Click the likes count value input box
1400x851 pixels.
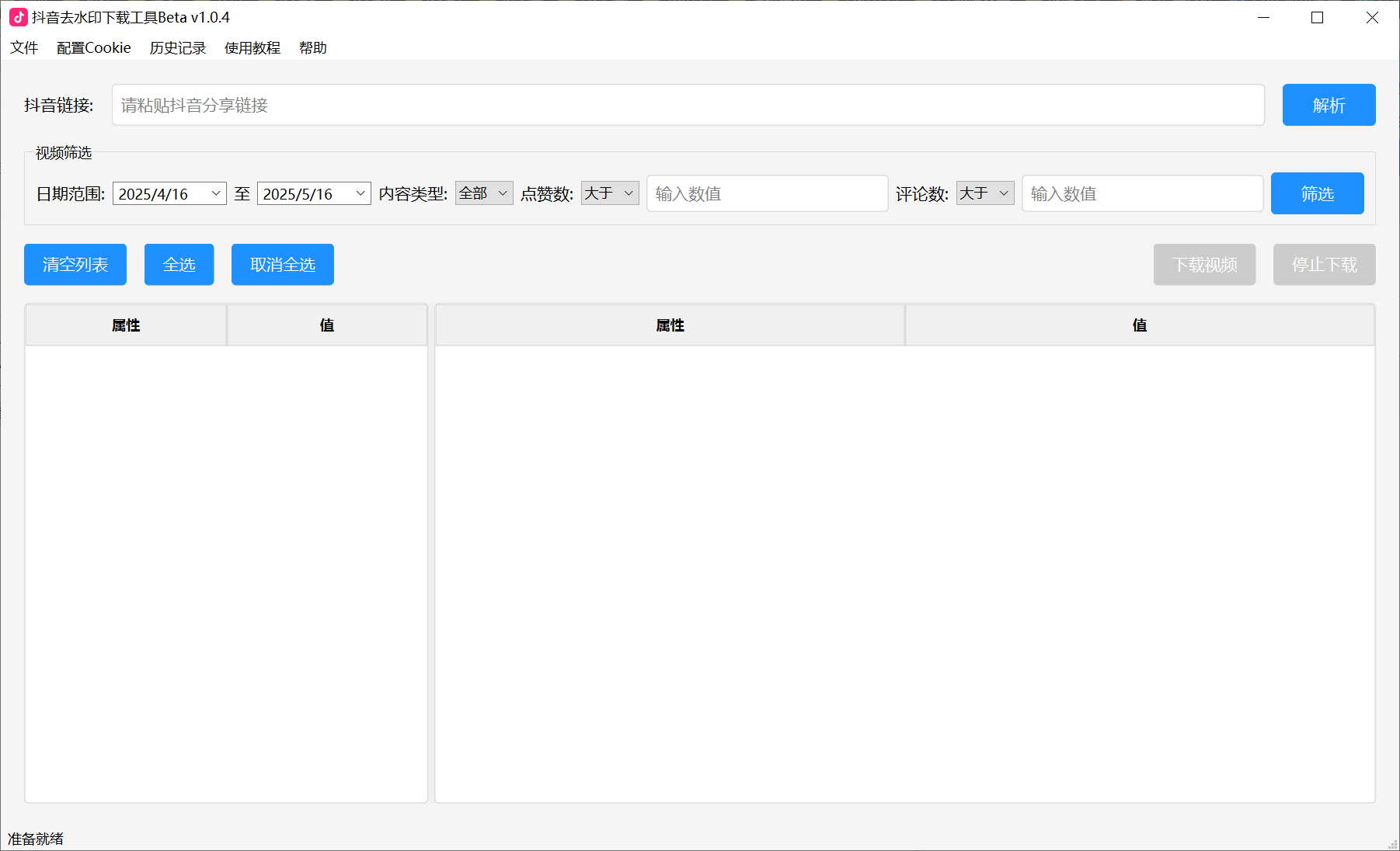767,193
